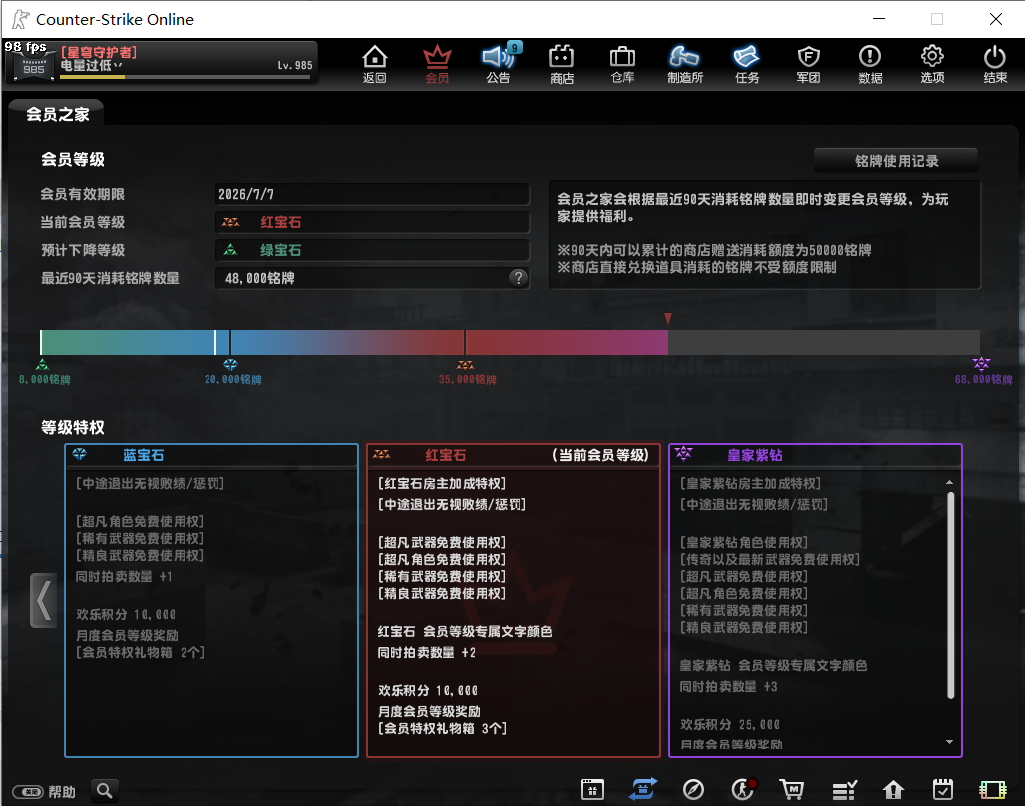Click the magnifier search icon
The width and height of the screenshot is (1025, 806).
click(x=105, y=791)
